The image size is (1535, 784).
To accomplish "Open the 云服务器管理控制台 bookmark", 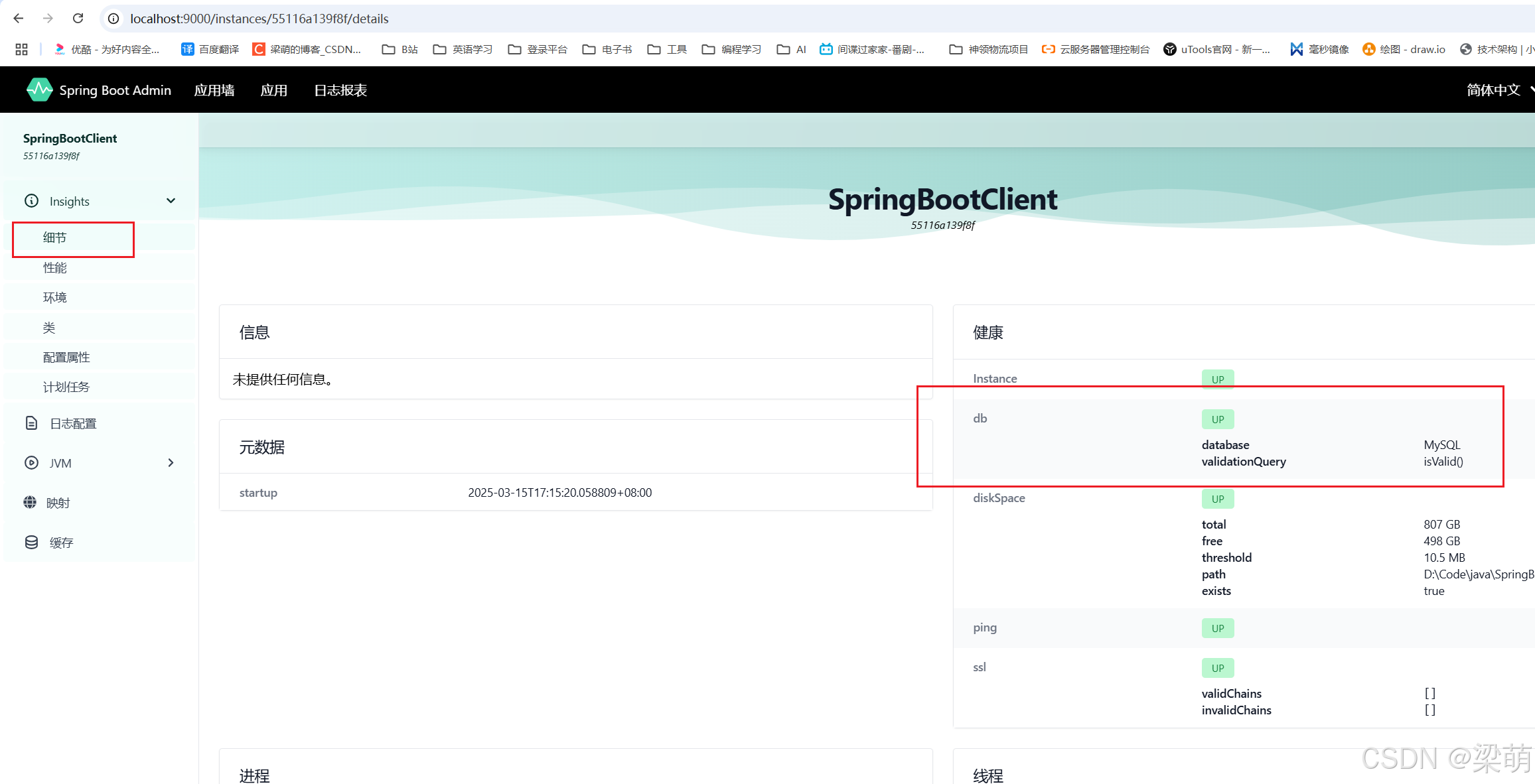I will click(x=1096, y=49).
